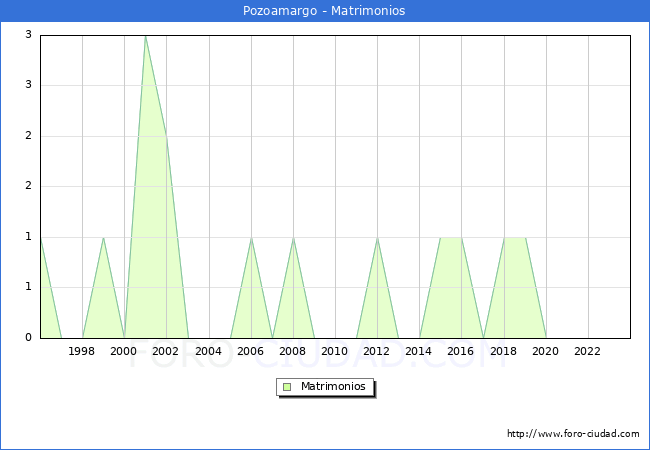This screenshot has width=650, height=450.
Task: Click the 2006 data peak
Action: (251, 238)
